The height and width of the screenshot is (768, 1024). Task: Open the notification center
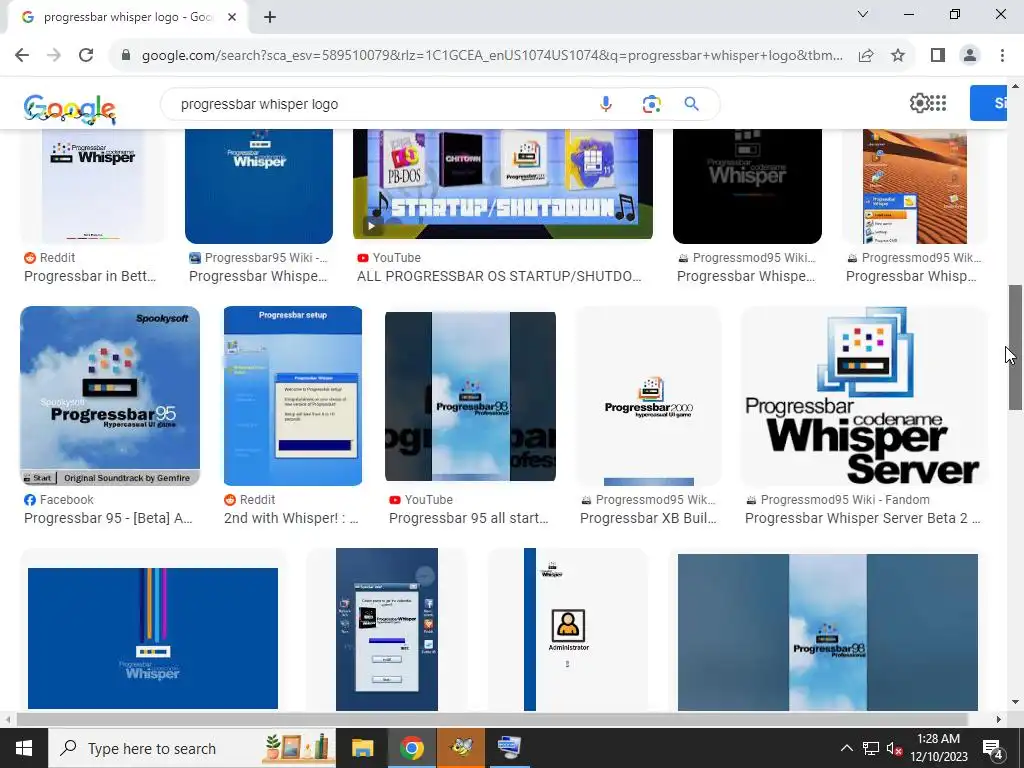point(993,749)
